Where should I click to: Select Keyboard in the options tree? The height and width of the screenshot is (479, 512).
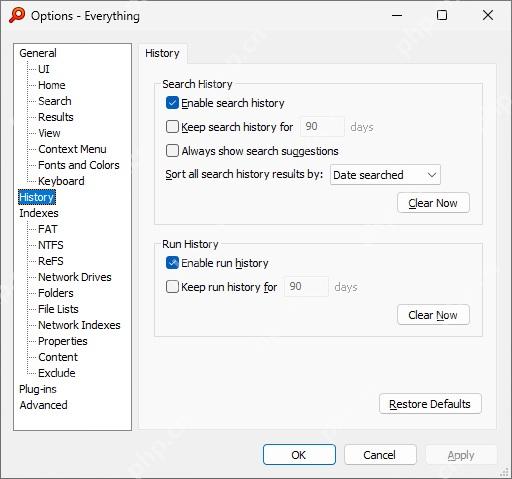click(61, 181)
